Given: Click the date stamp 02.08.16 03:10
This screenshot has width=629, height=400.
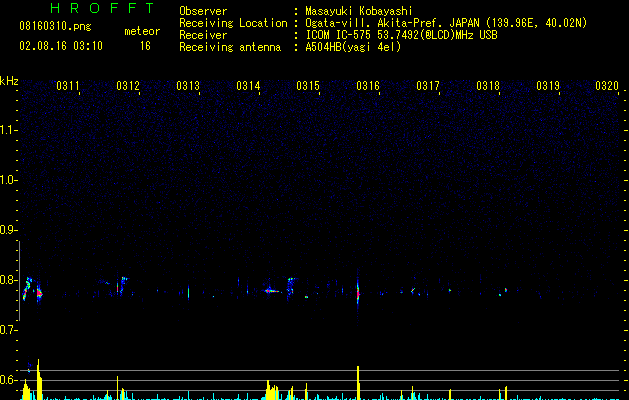Looking at the screenshot, I should tap(61, 46).
